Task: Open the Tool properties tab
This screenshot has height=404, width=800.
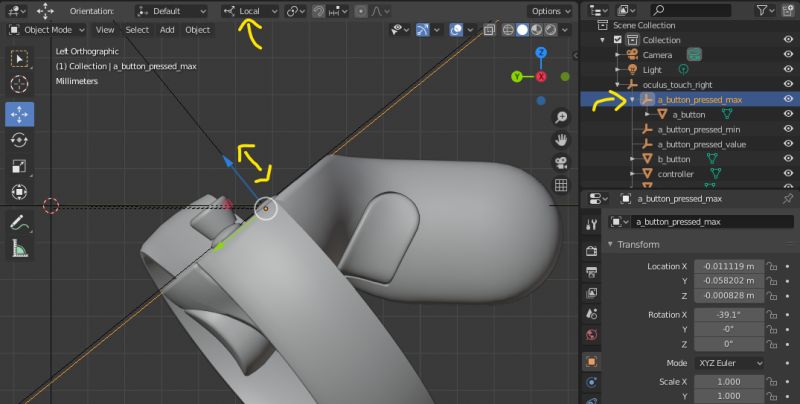Action: tap(592, 224)
